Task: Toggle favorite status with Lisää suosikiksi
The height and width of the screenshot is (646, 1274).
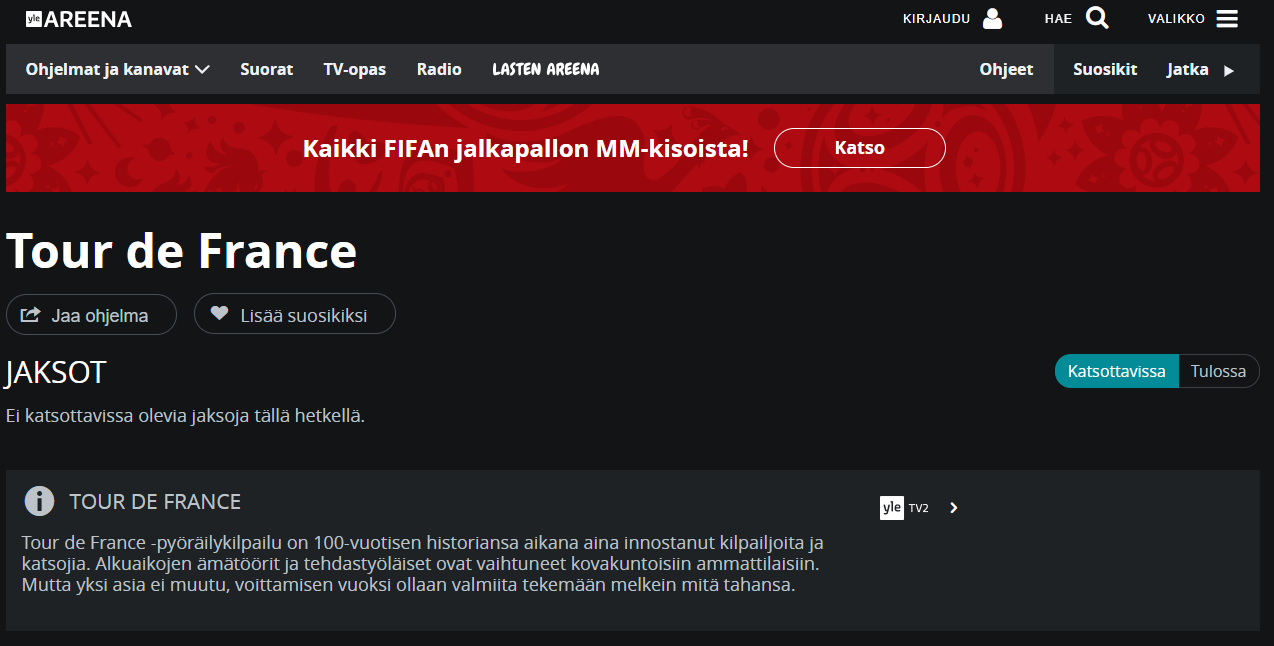Action: click(x=294, y=314)
